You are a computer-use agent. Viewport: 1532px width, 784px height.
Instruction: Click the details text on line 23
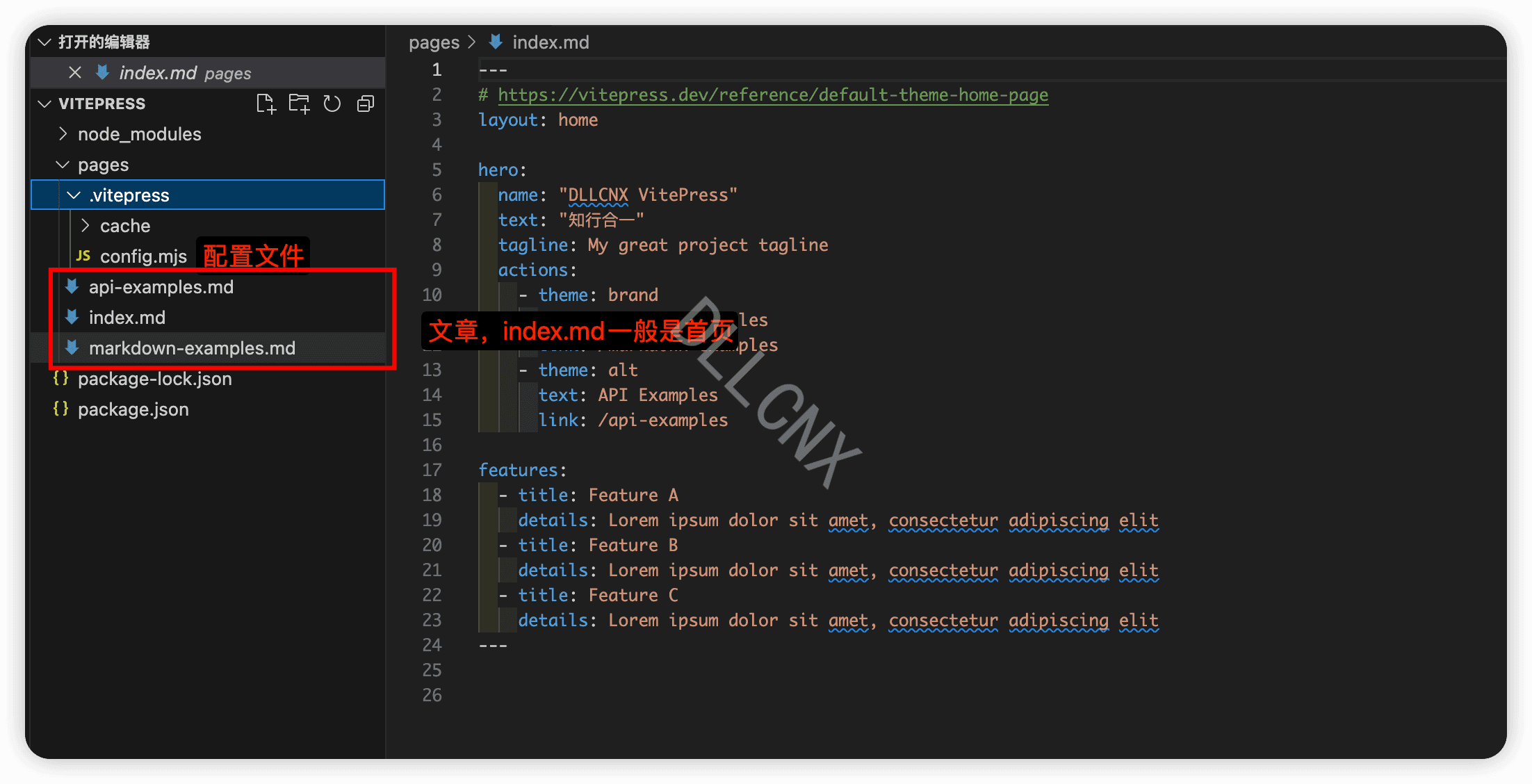pos(883,620)
